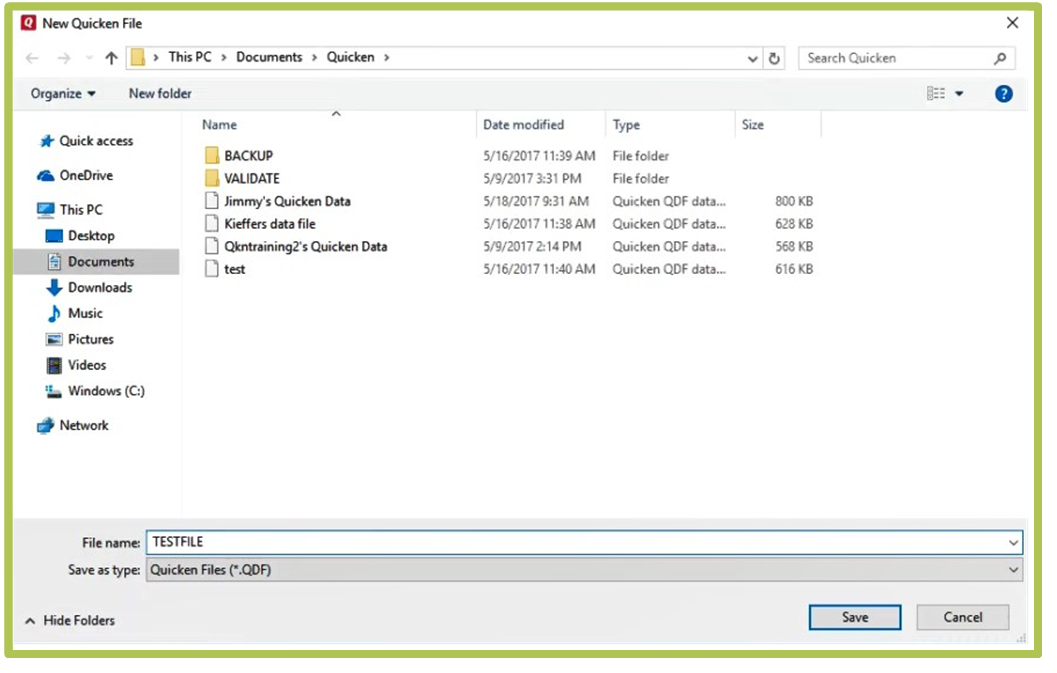Open the view options dropdown arrow
Image resolution: width=1057 pixels, height=673 pixels.
pyautogui.click(x=959, y=94)
